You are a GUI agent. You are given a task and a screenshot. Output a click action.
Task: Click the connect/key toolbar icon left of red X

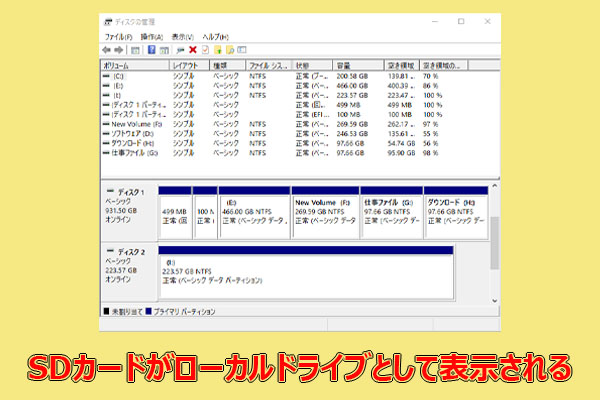(x=180, y=50)
